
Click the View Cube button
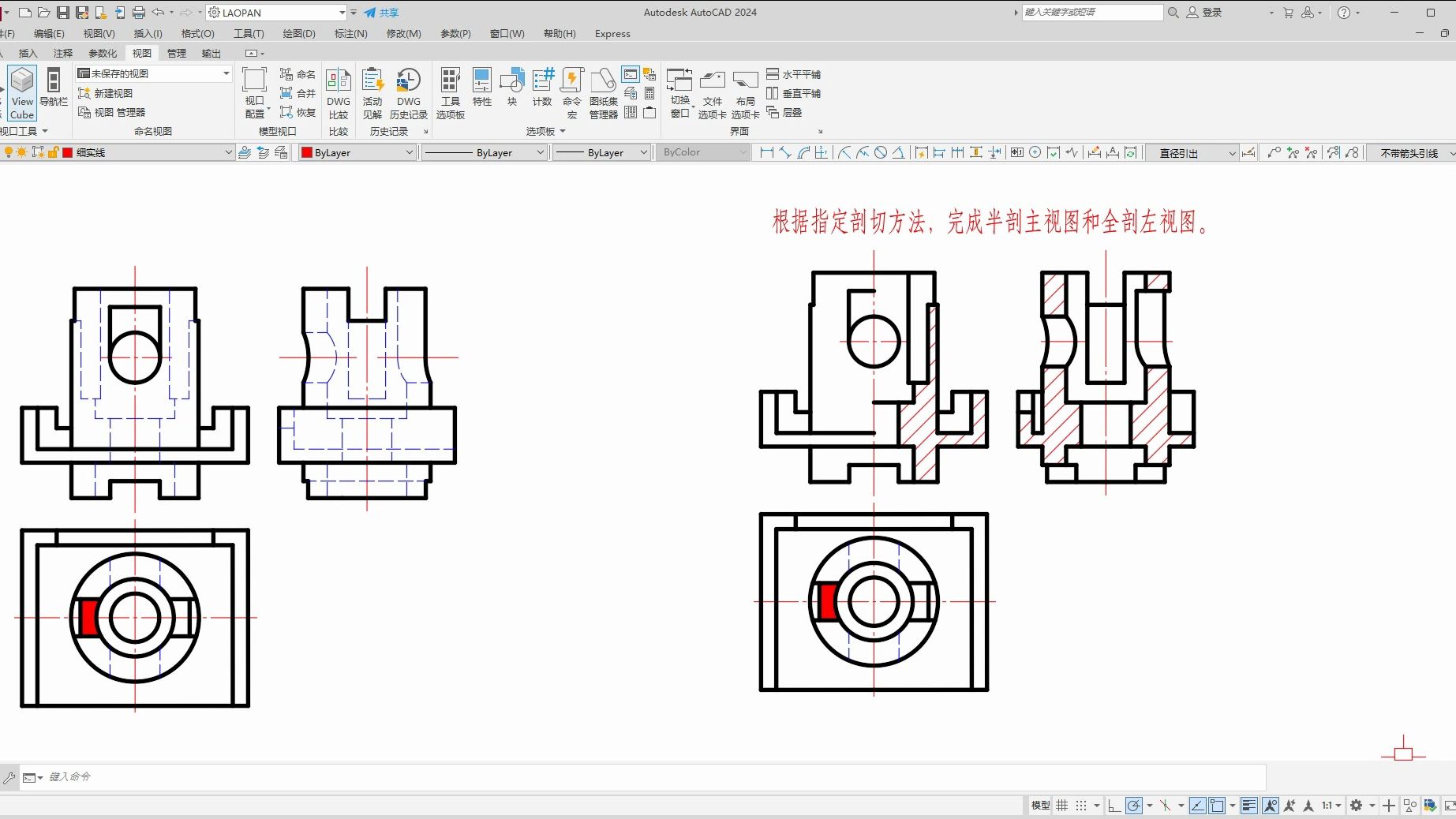pyautogui.click(x=22, y=92)
